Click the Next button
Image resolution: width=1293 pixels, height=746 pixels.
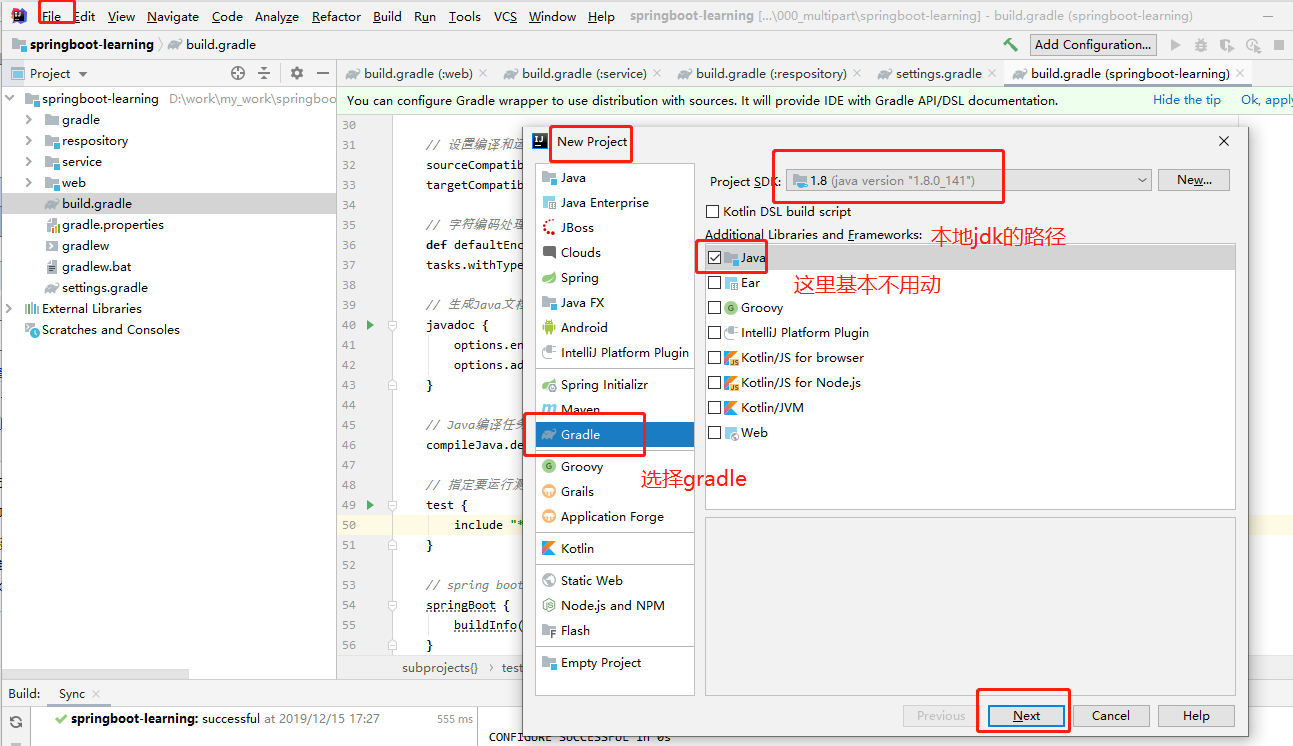click(x=1026, y=715)
